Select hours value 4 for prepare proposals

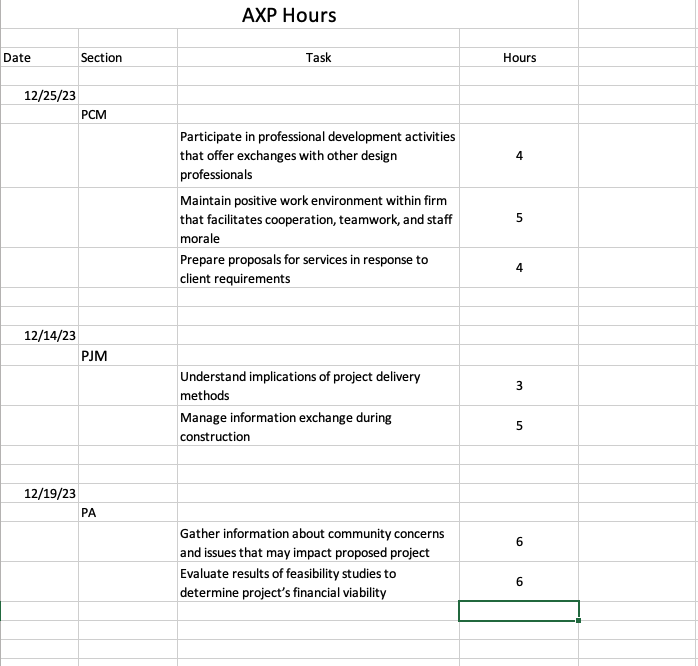click(519, 268)
